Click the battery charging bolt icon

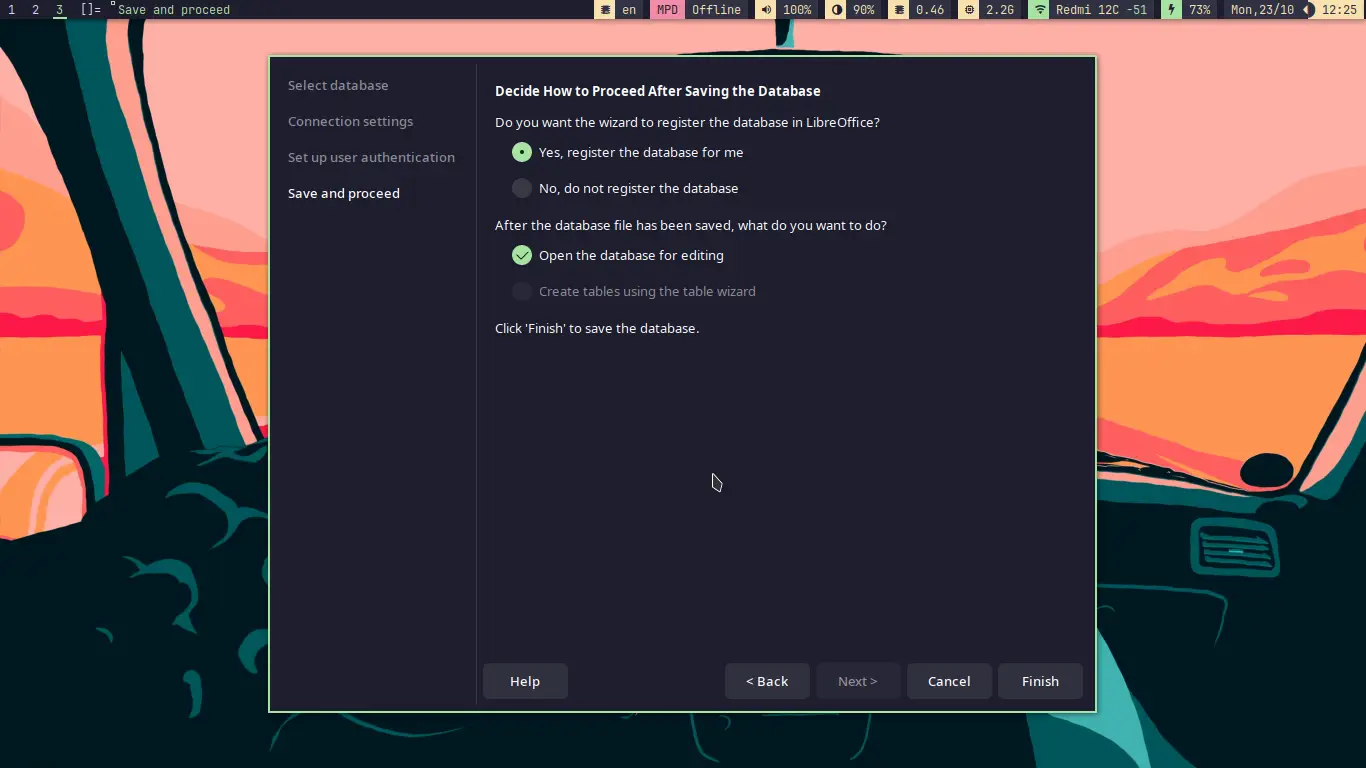click(x=1171, y=10)
